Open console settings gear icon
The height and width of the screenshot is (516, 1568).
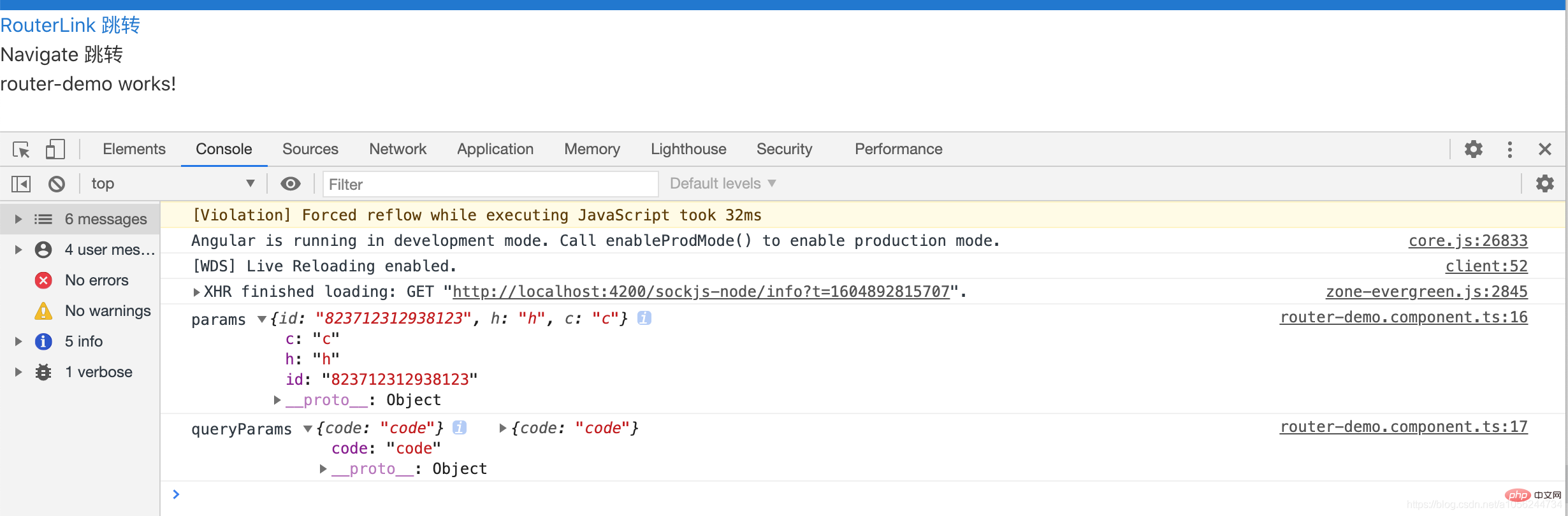click(1544, 184)
